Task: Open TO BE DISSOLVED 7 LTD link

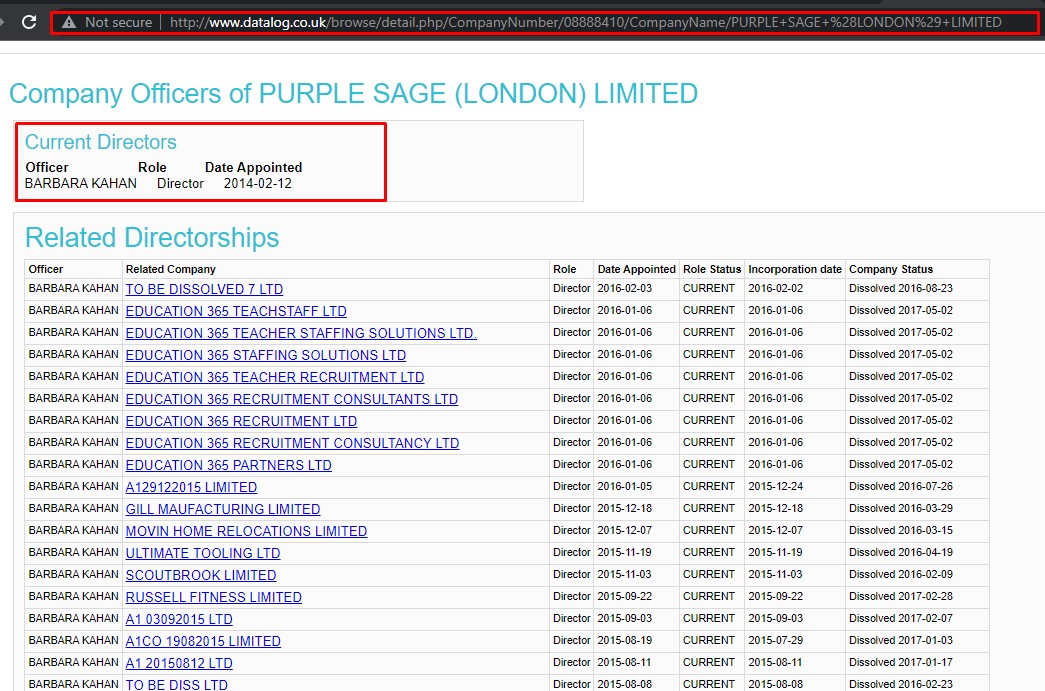Action: (x=204, y=289)
